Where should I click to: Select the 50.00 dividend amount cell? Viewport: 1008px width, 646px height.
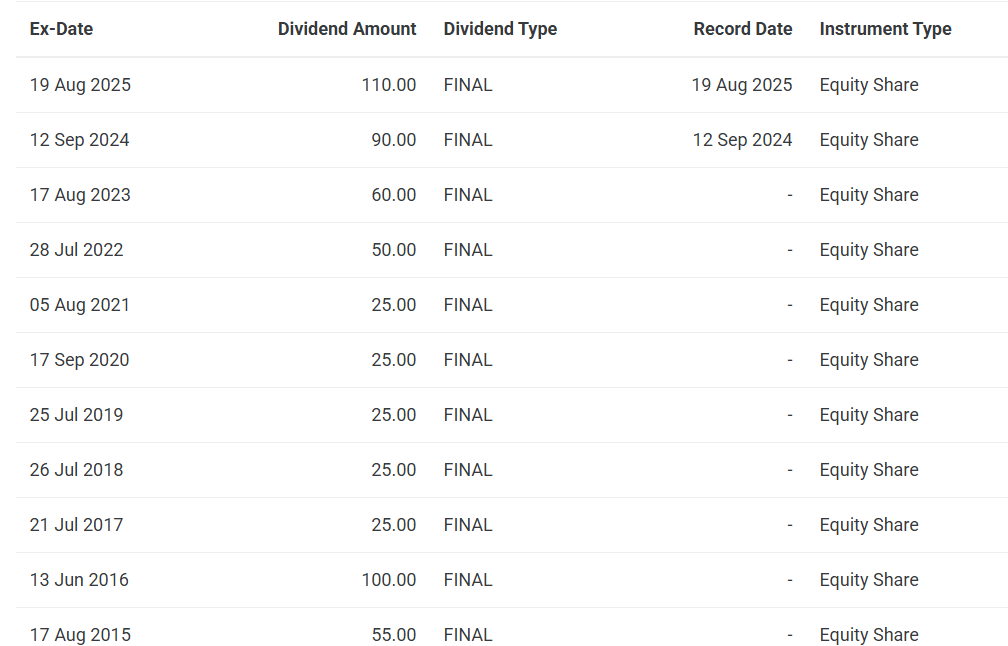point(393,250)
